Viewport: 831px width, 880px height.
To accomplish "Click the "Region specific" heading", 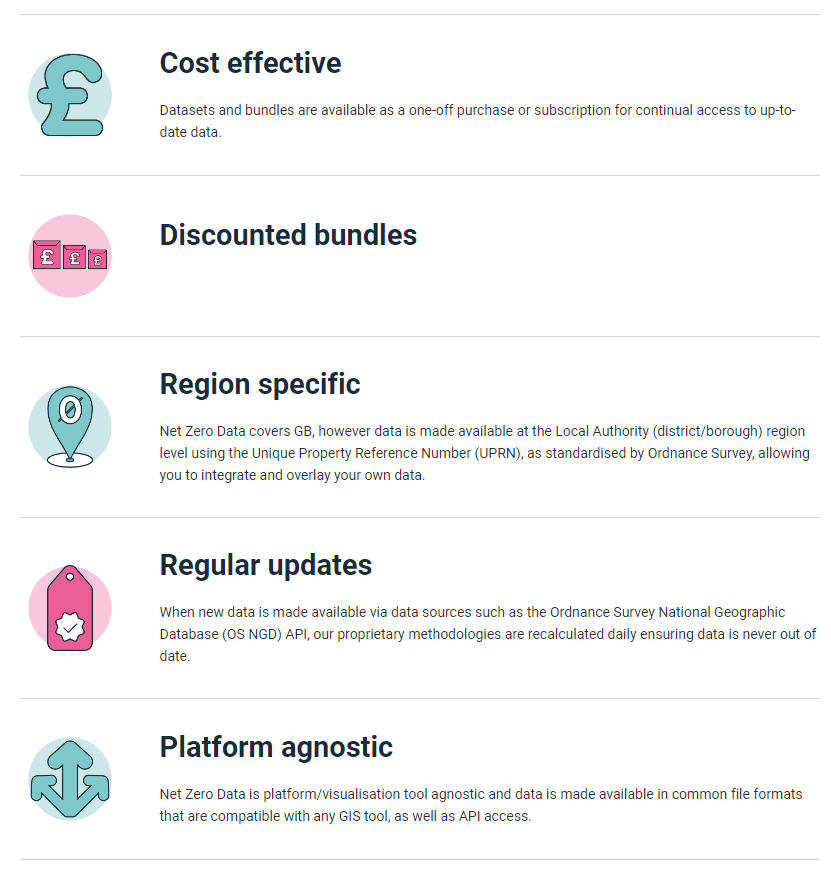I will [x=260, y=384].
